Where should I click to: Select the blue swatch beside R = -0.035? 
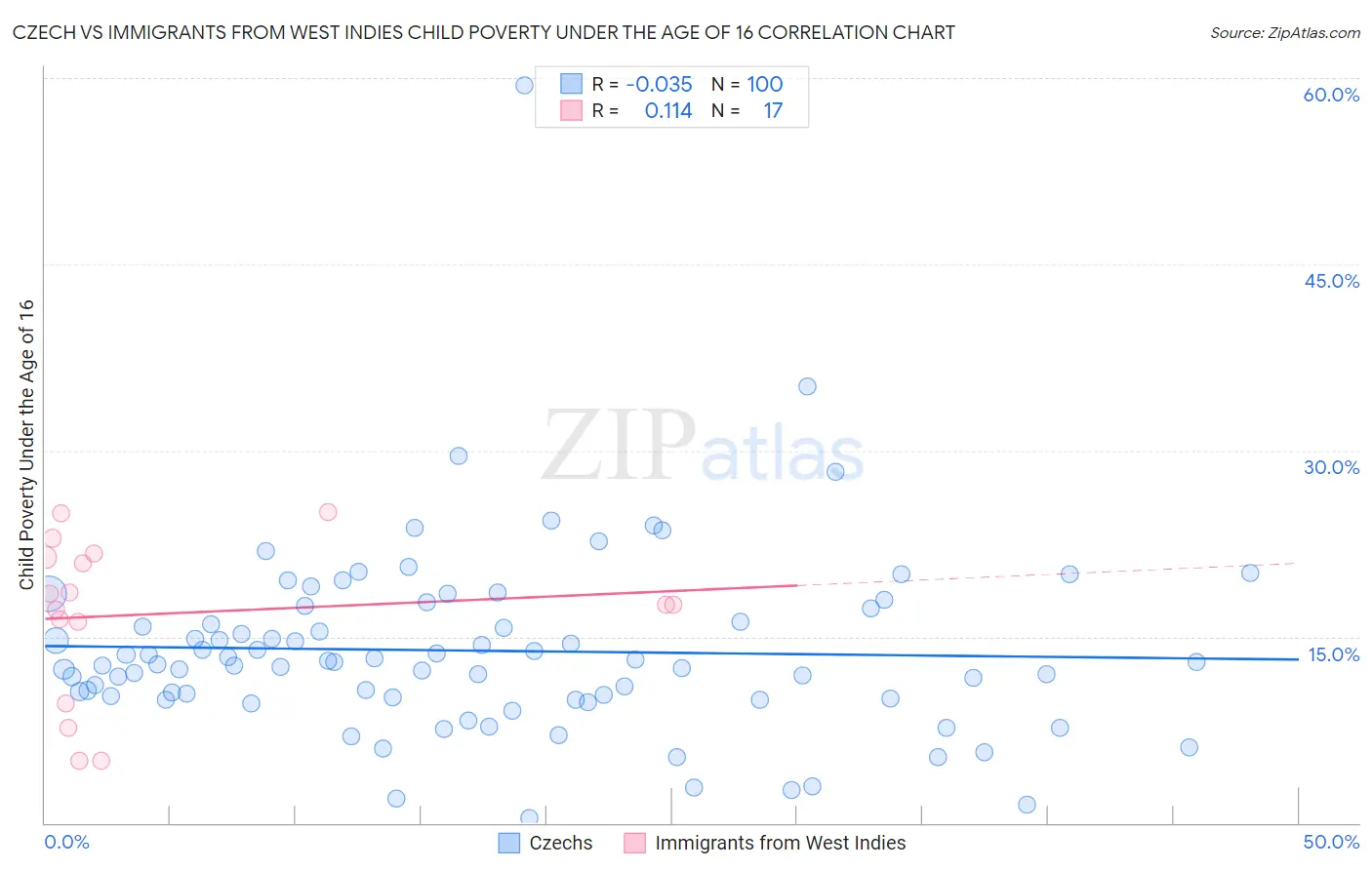[x=571, y=84]
